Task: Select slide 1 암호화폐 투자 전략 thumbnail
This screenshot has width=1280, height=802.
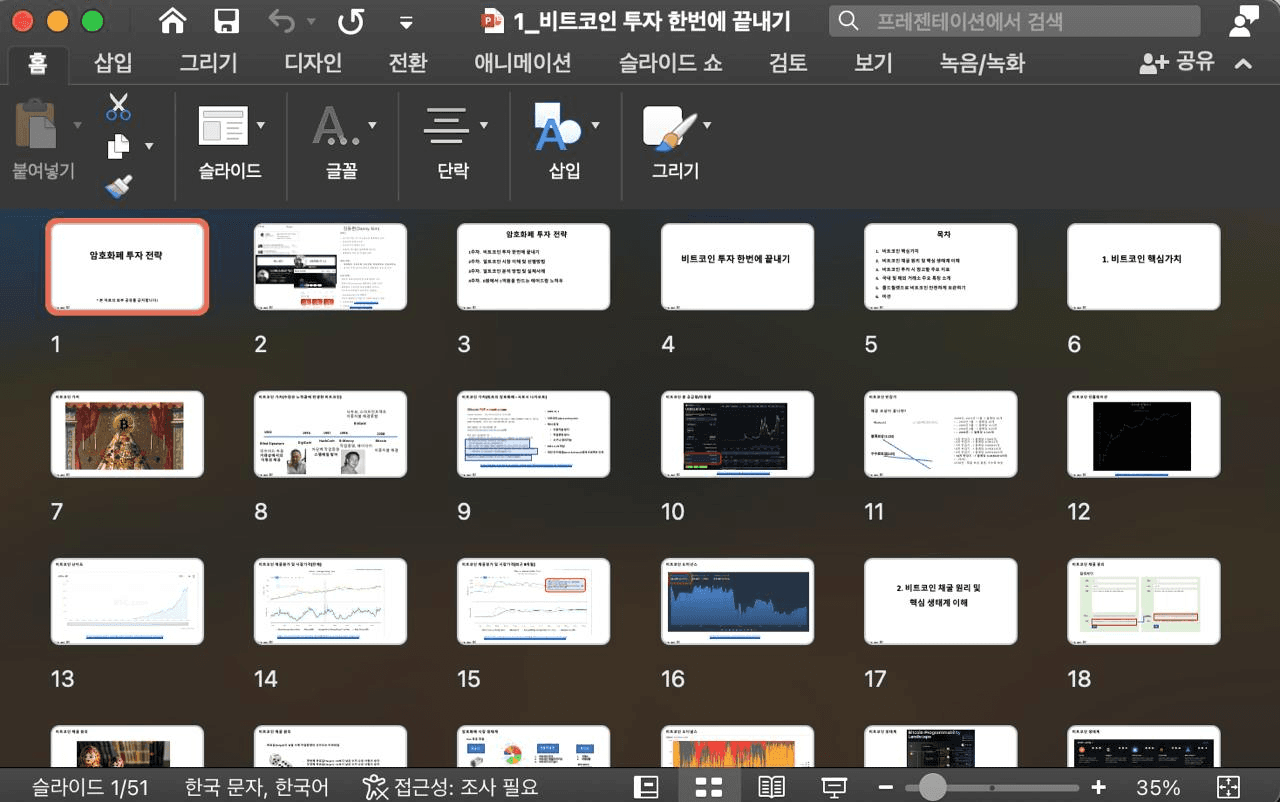Action: (x=127, y=266)
